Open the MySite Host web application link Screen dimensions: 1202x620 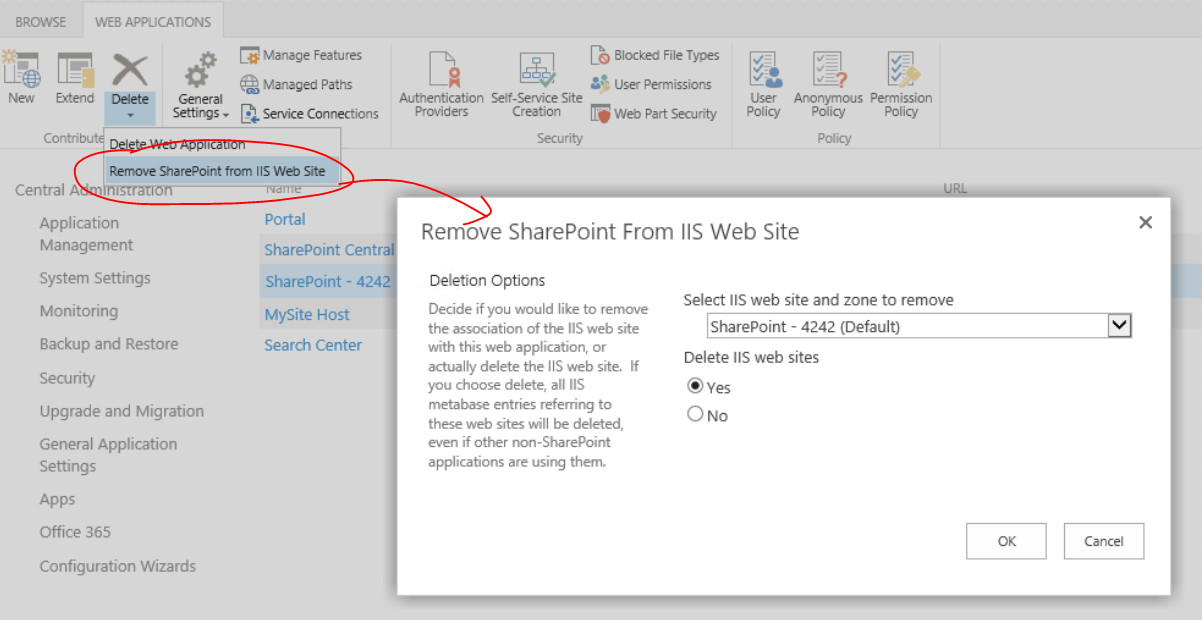coord(307,314)
